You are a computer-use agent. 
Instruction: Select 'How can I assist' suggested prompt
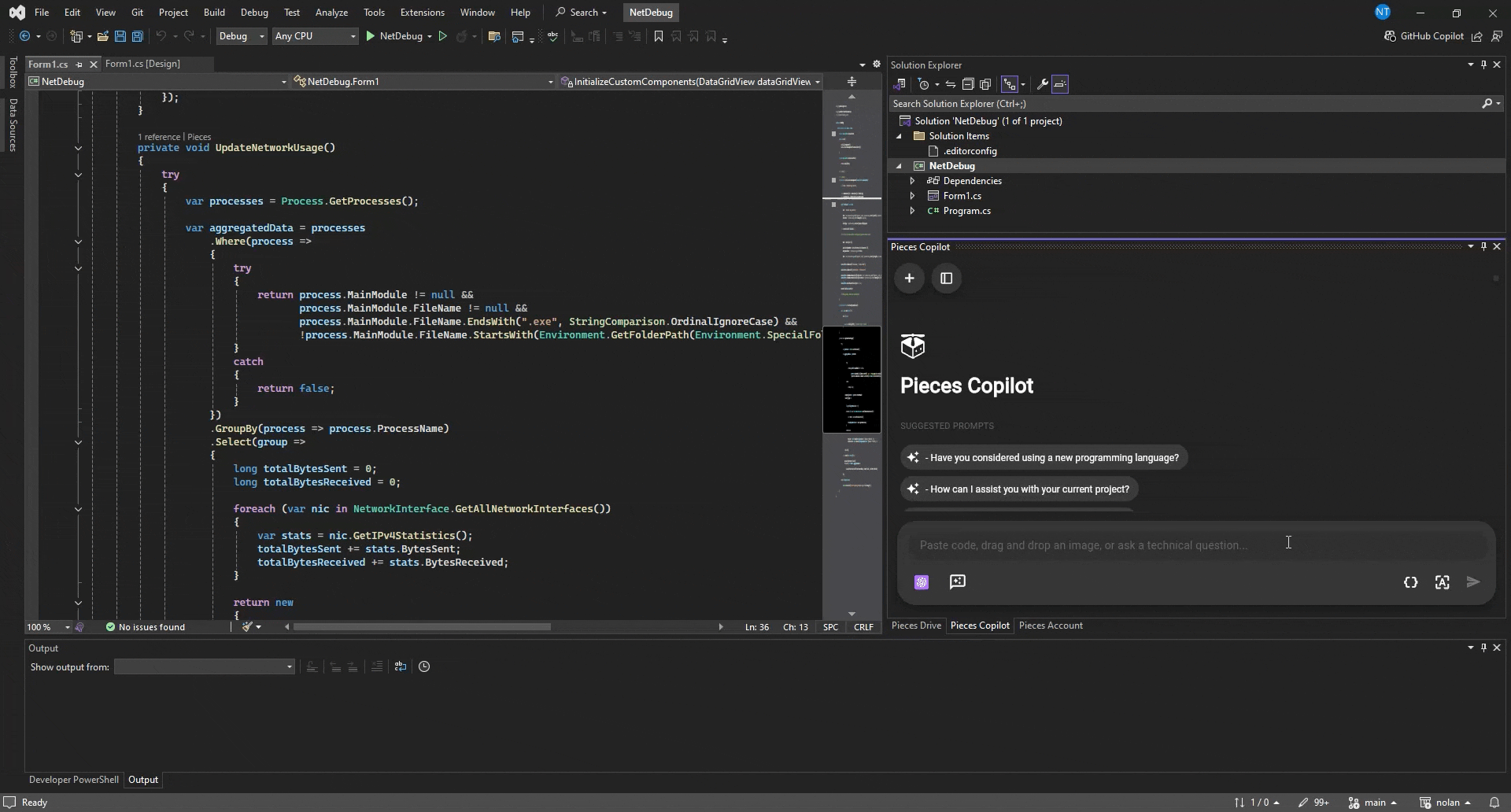[1020, 489]
